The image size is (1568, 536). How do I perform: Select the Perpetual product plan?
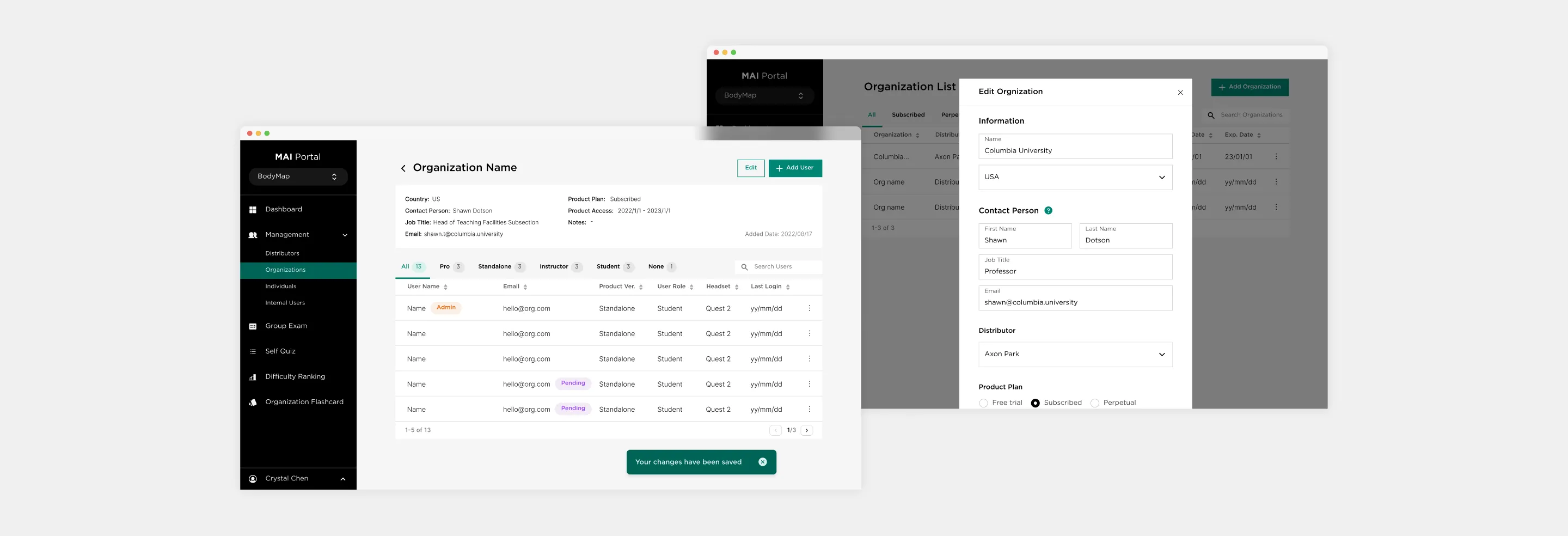pos(1095,403)
